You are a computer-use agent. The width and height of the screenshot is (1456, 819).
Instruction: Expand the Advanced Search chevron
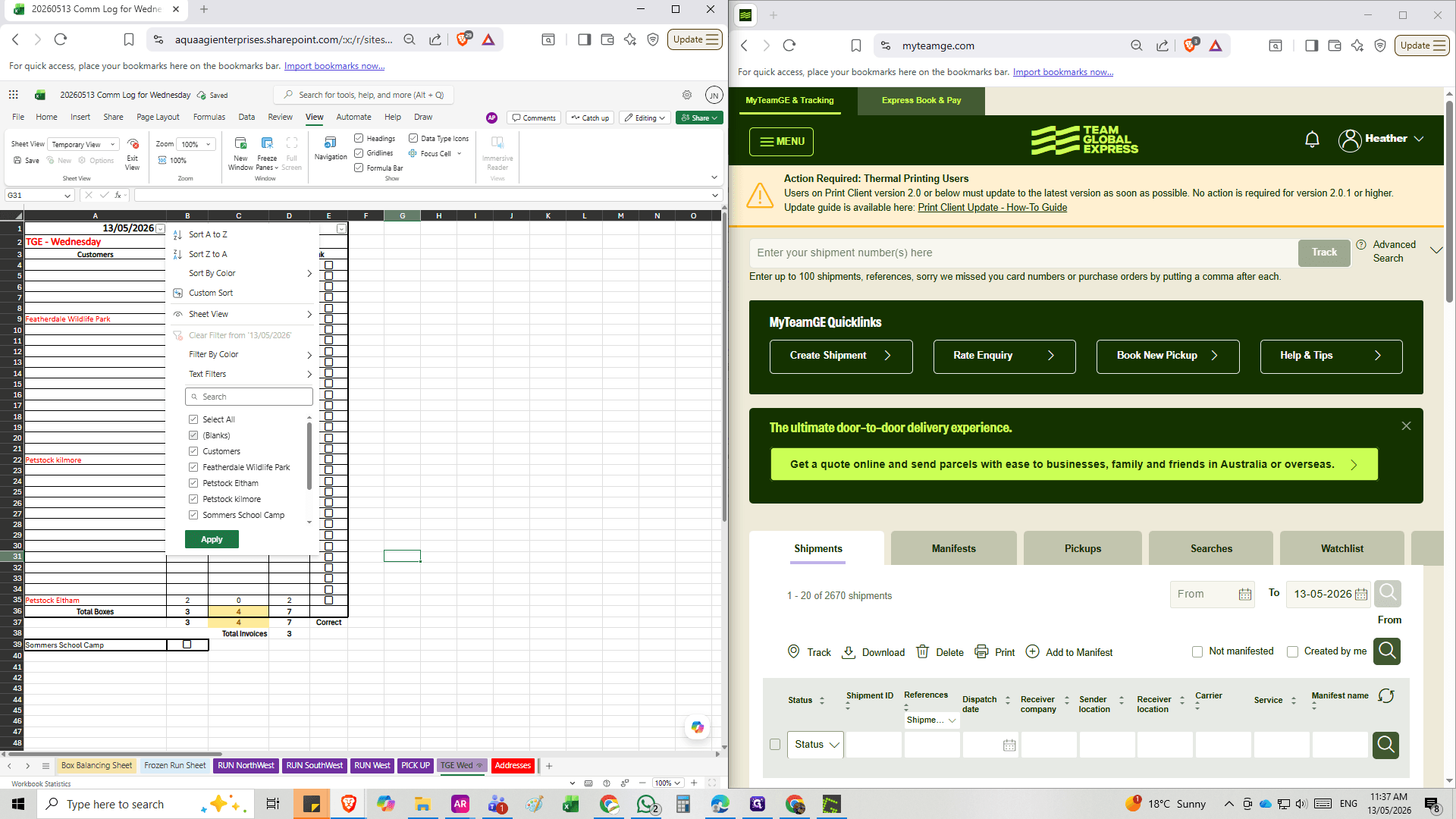coord(1436,250)
